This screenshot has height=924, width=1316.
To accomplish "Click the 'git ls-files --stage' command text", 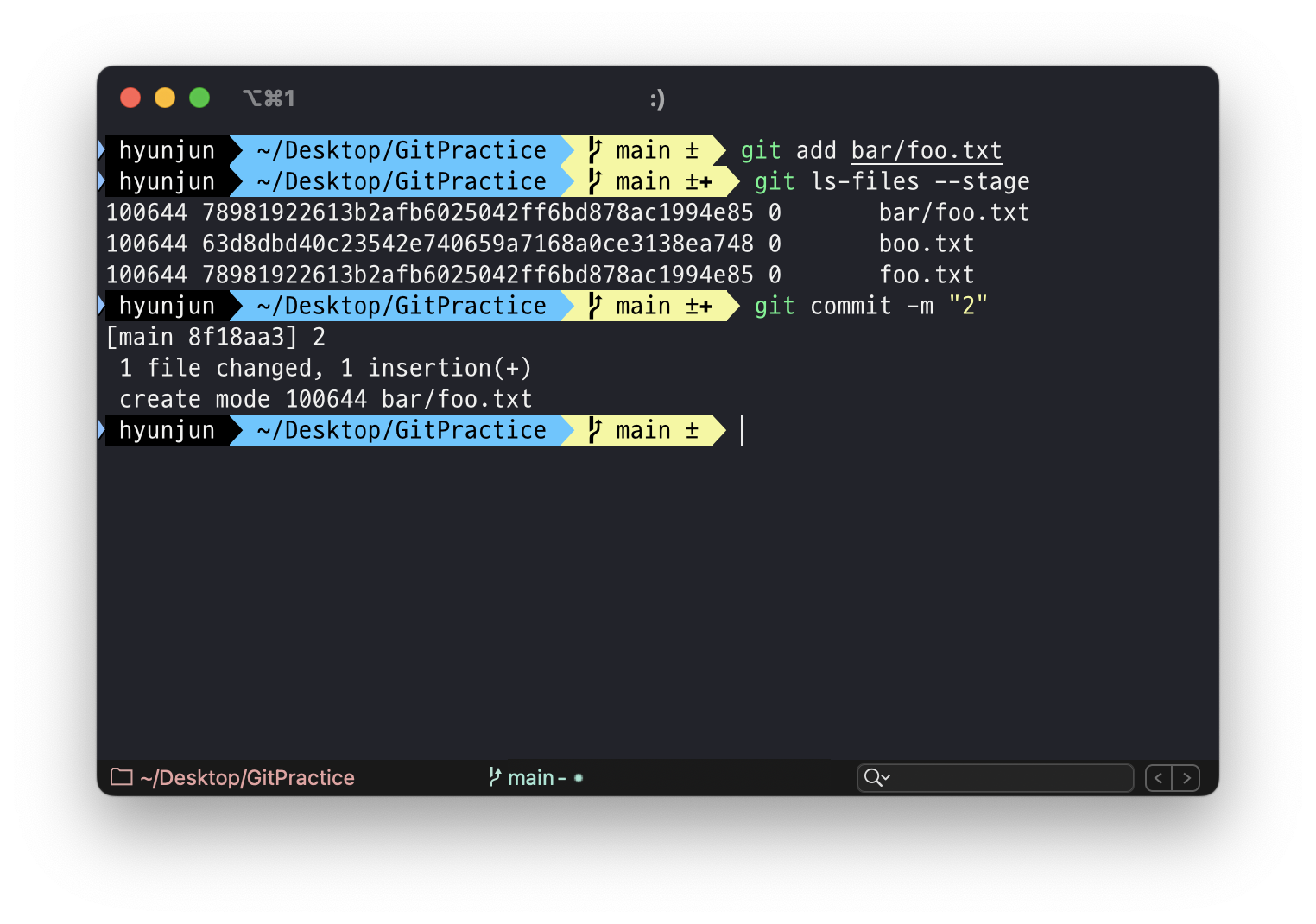I will [x=892, y=181].
